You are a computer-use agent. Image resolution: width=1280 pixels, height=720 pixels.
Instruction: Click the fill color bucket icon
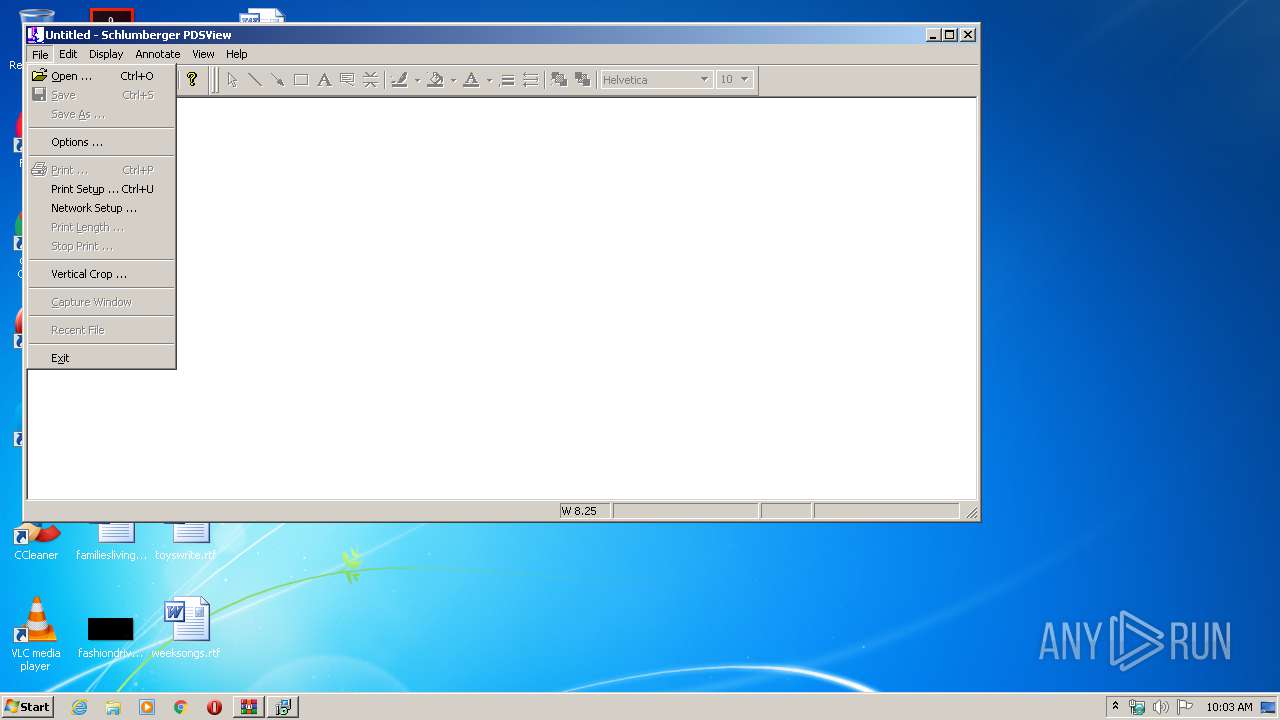pos(435,79)
